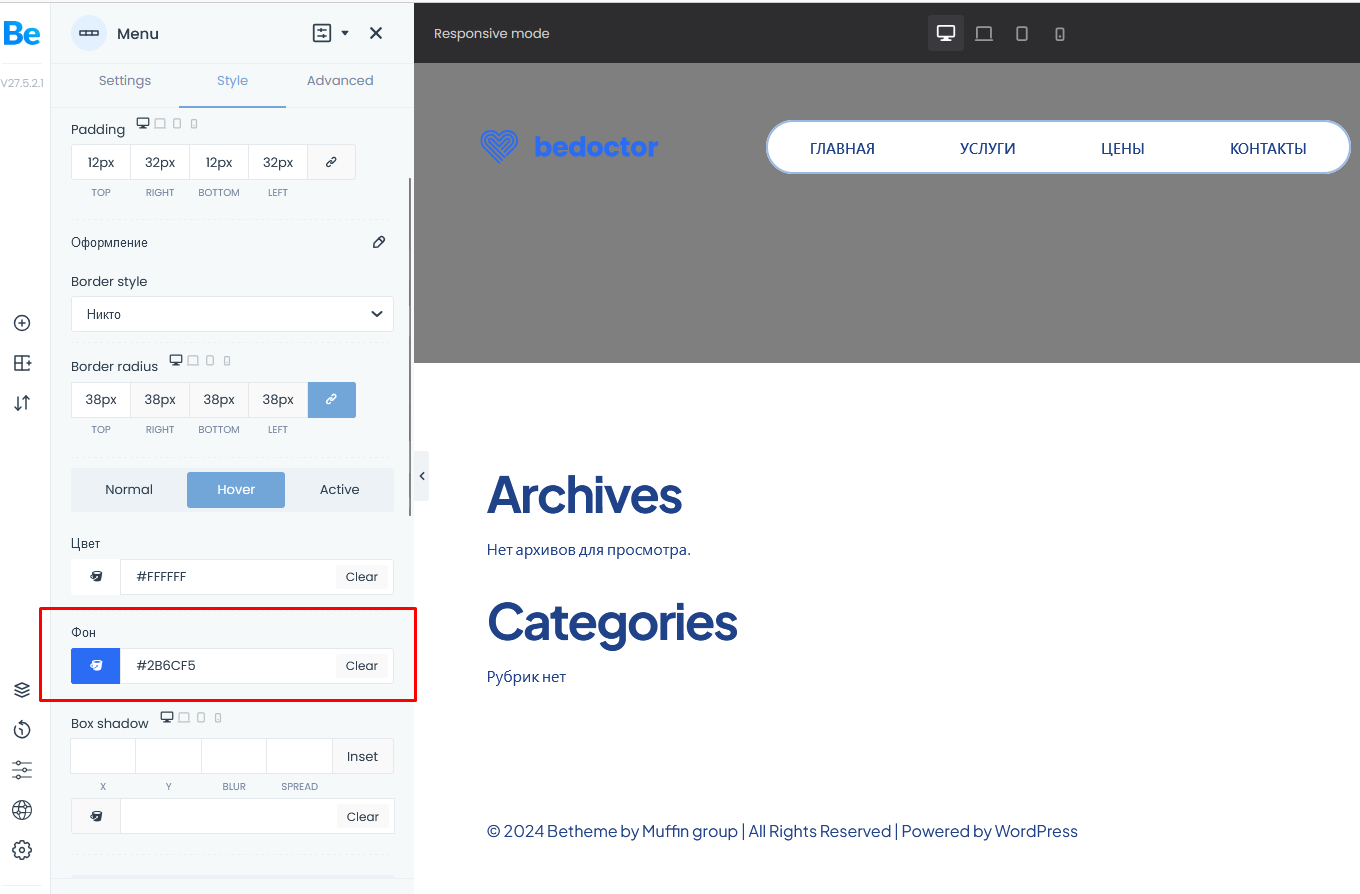Click the add element plus icon in sidebar
This screenshot has height=894, width=1360.
click(x=22, y=323)
